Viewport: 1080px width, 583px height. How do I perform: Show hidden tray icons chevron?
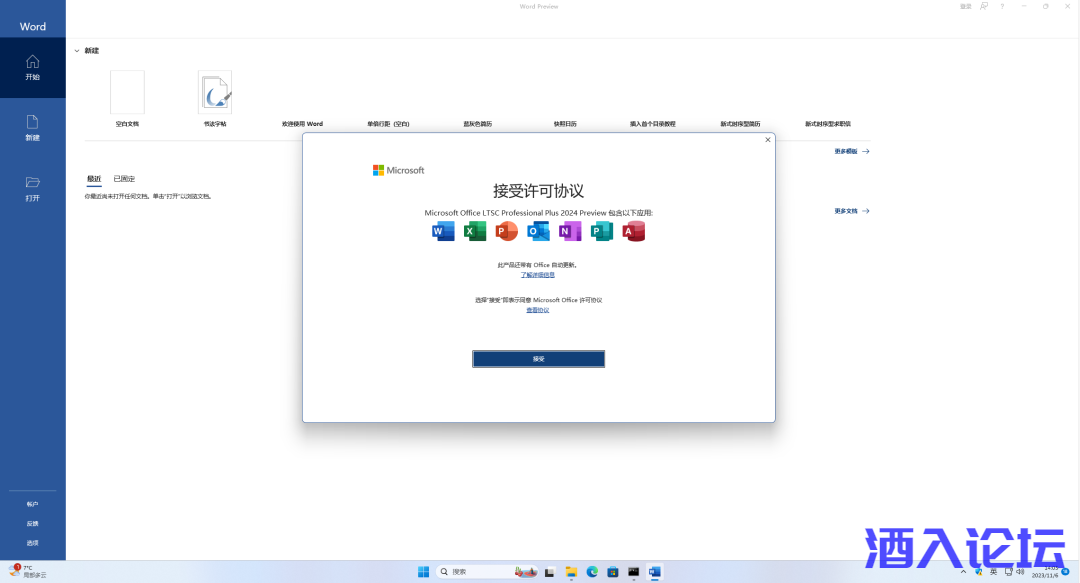click(x=963, y=572)
